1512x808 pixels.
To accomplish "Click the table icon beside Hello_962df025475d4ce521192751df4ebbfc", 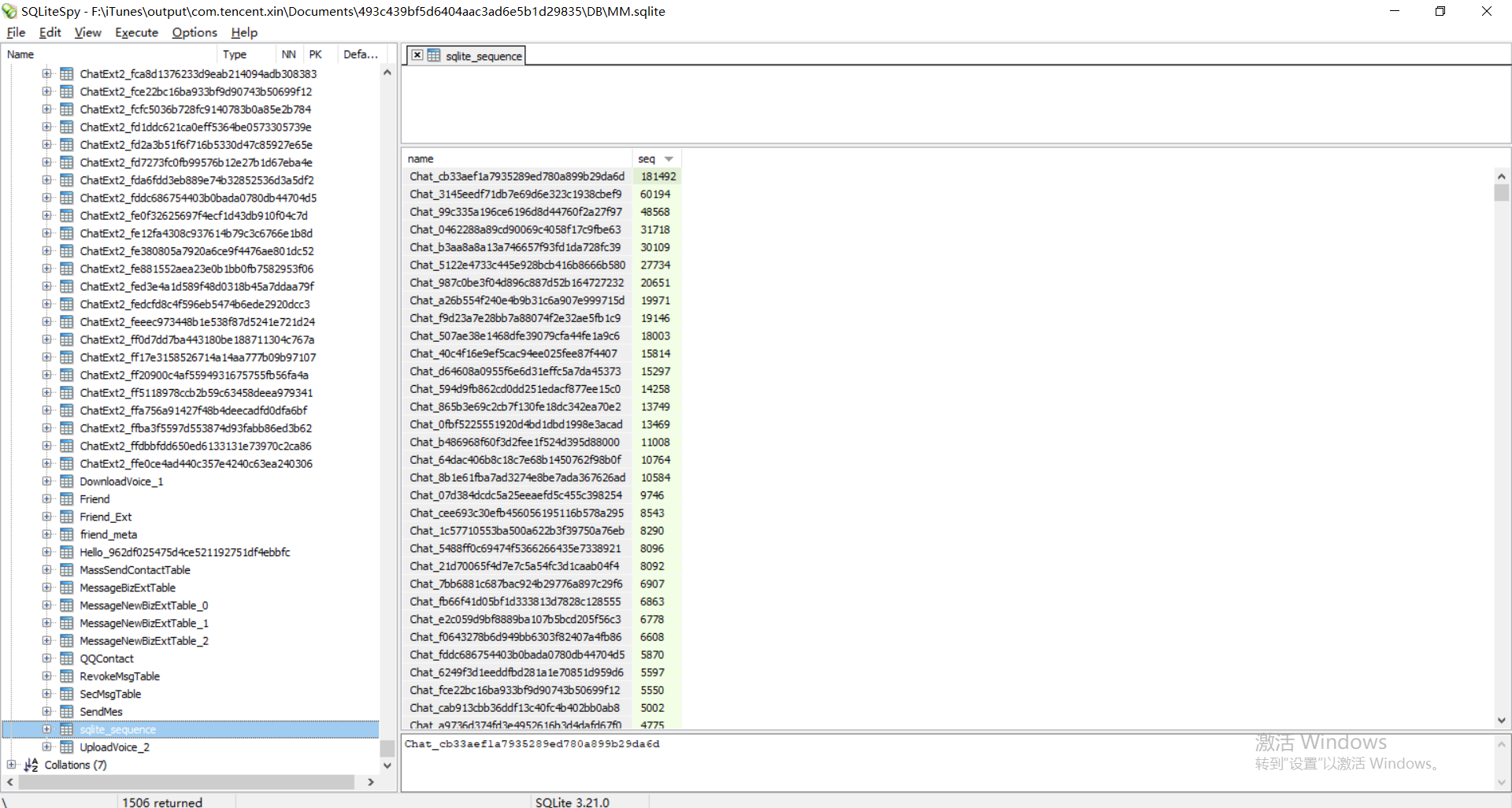I will [x=67, y=552].
